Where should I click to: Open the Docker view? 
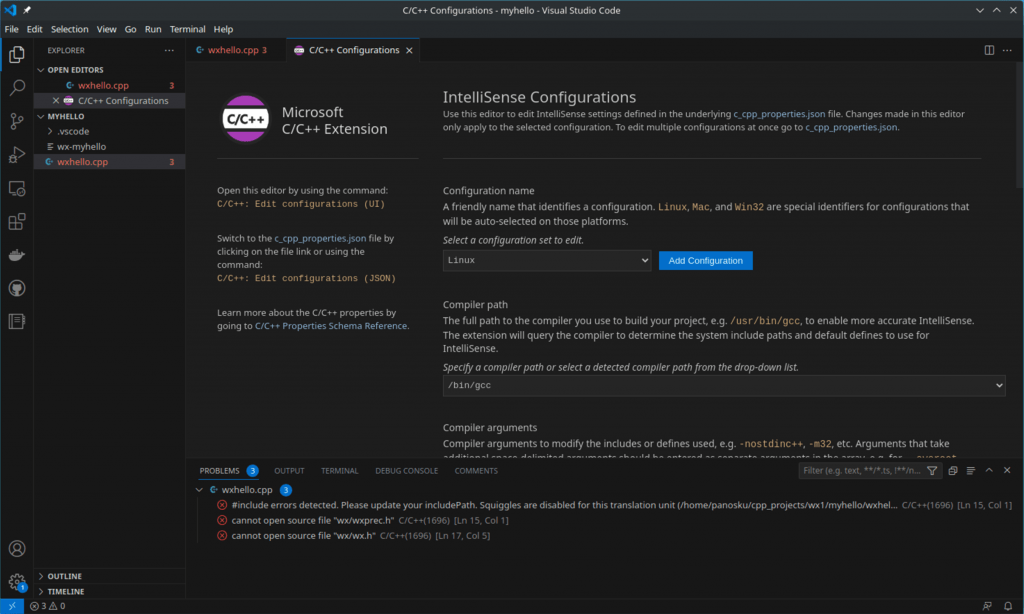point(17,255)
